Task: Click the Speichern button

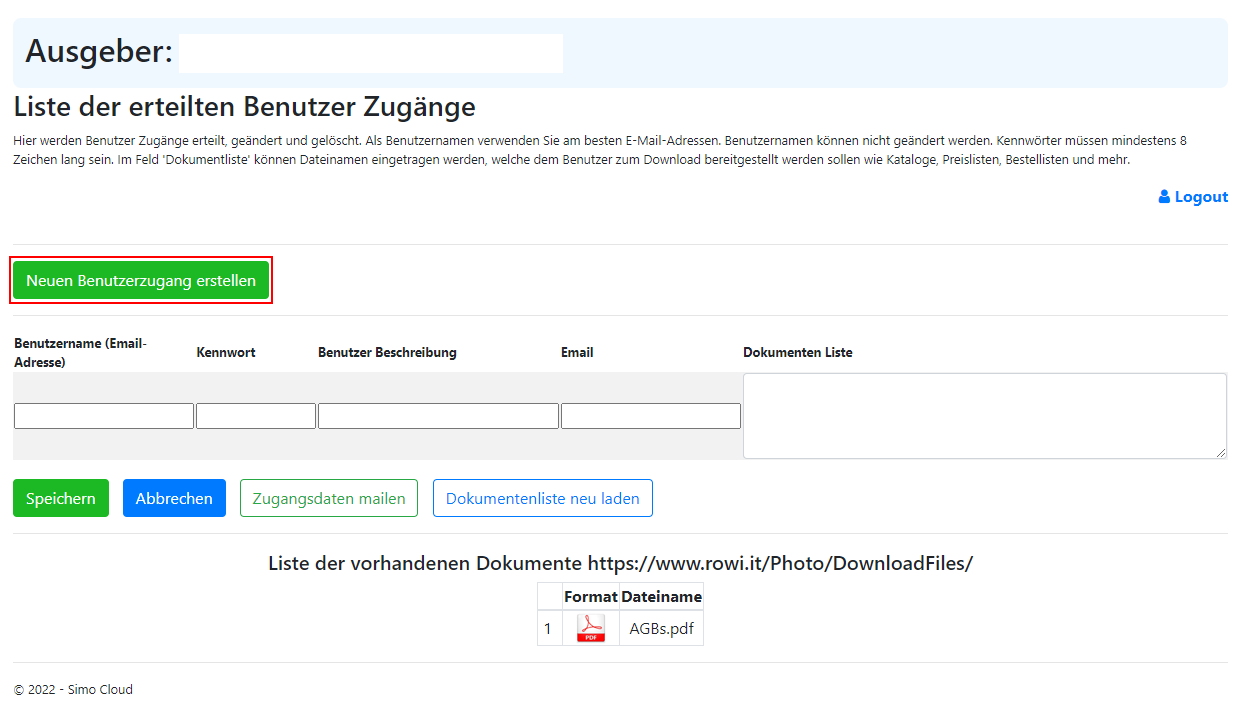Action: point(61,498)
